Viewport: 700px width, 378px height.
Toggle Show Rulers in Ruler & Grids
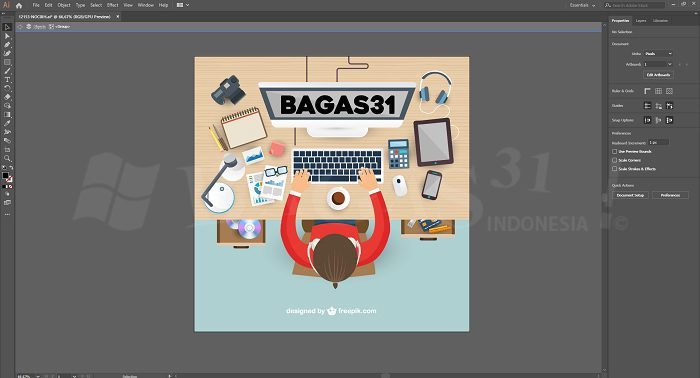(x=647, y=91)
